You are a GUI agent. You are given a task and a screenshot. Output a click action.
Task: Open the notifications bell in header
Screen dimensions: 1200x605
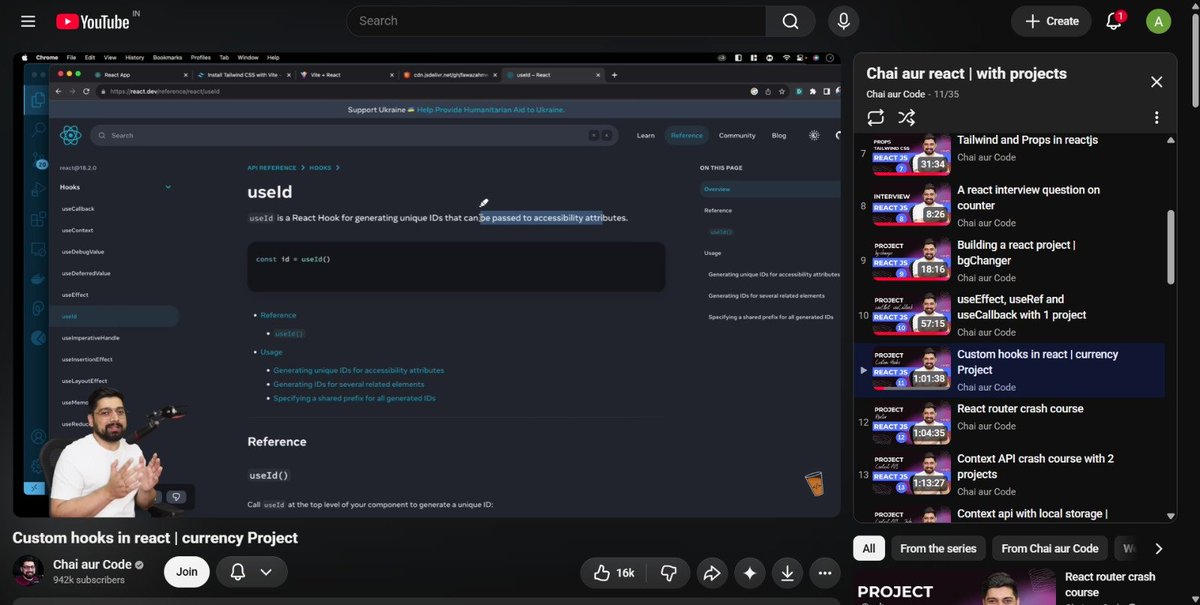1114,21
